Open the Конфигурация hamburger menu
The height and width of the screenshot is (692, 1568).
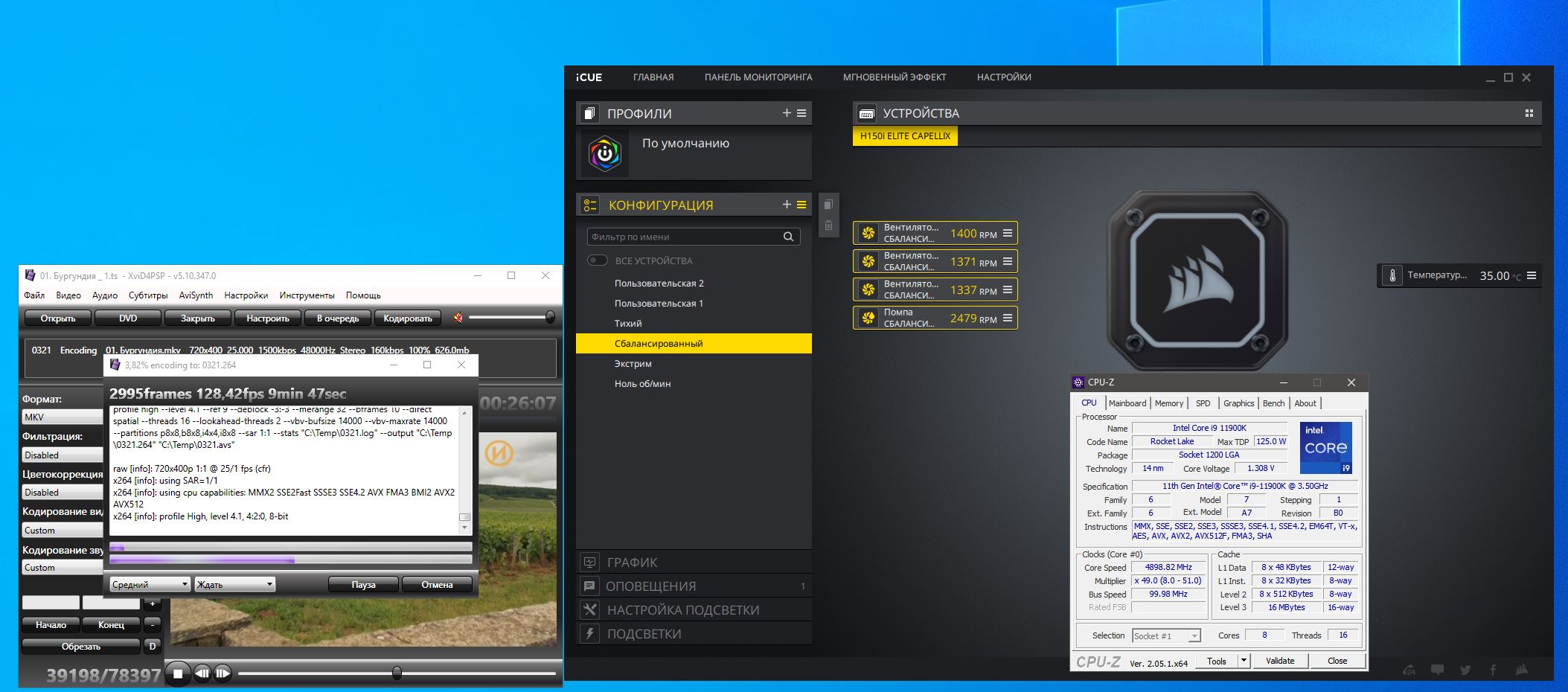click(801, 205)
